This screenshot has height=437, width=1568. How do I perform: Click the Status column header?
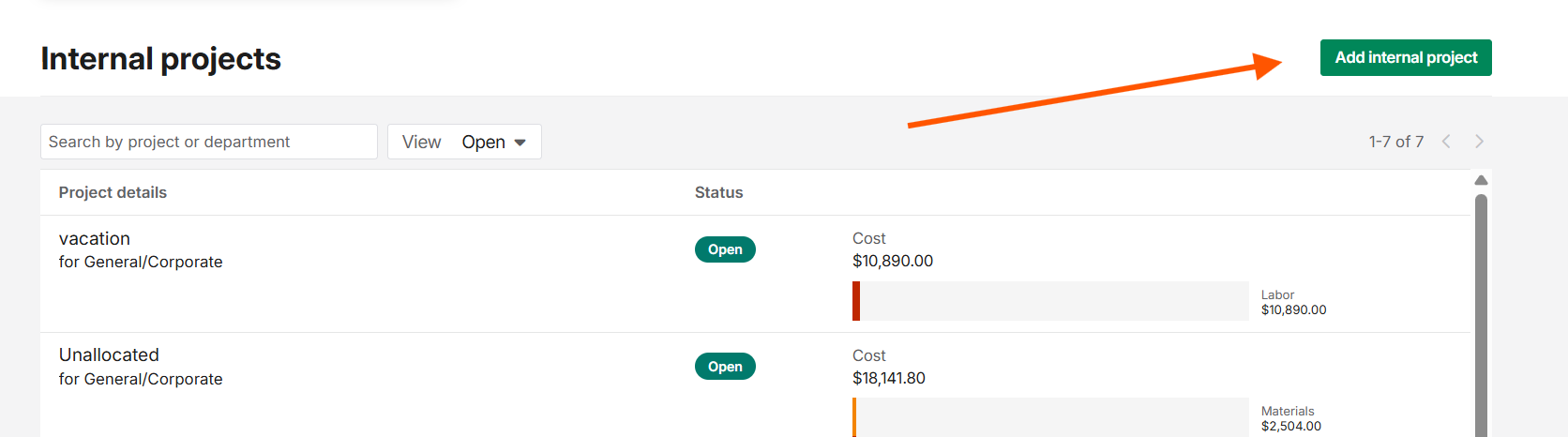click(x=718, y=192)
